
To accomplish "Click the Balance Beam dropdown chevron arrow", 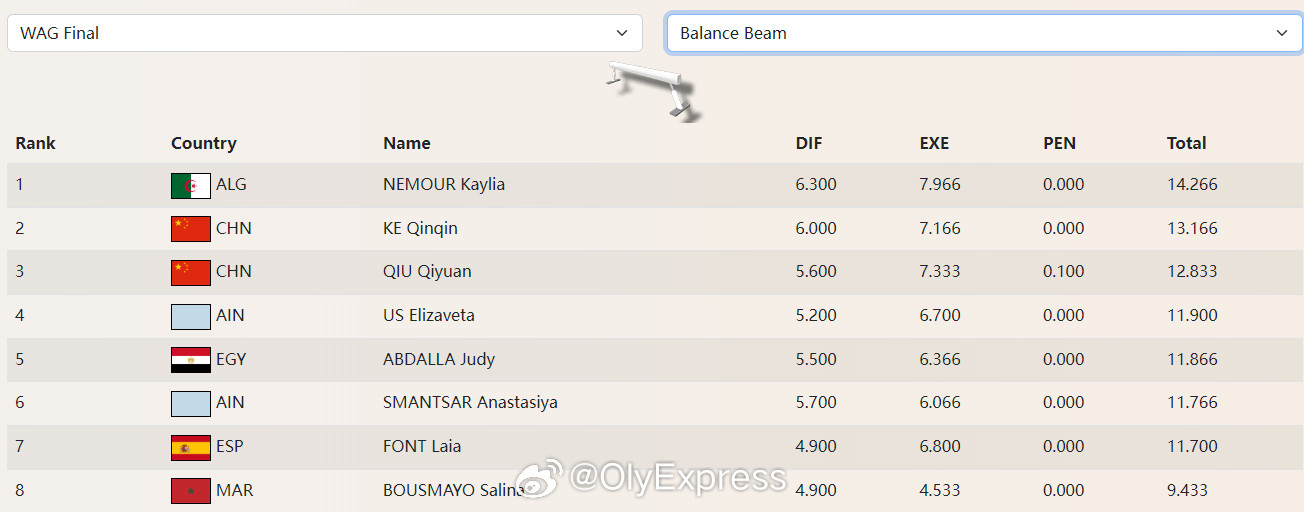I will click(1282, 33).
